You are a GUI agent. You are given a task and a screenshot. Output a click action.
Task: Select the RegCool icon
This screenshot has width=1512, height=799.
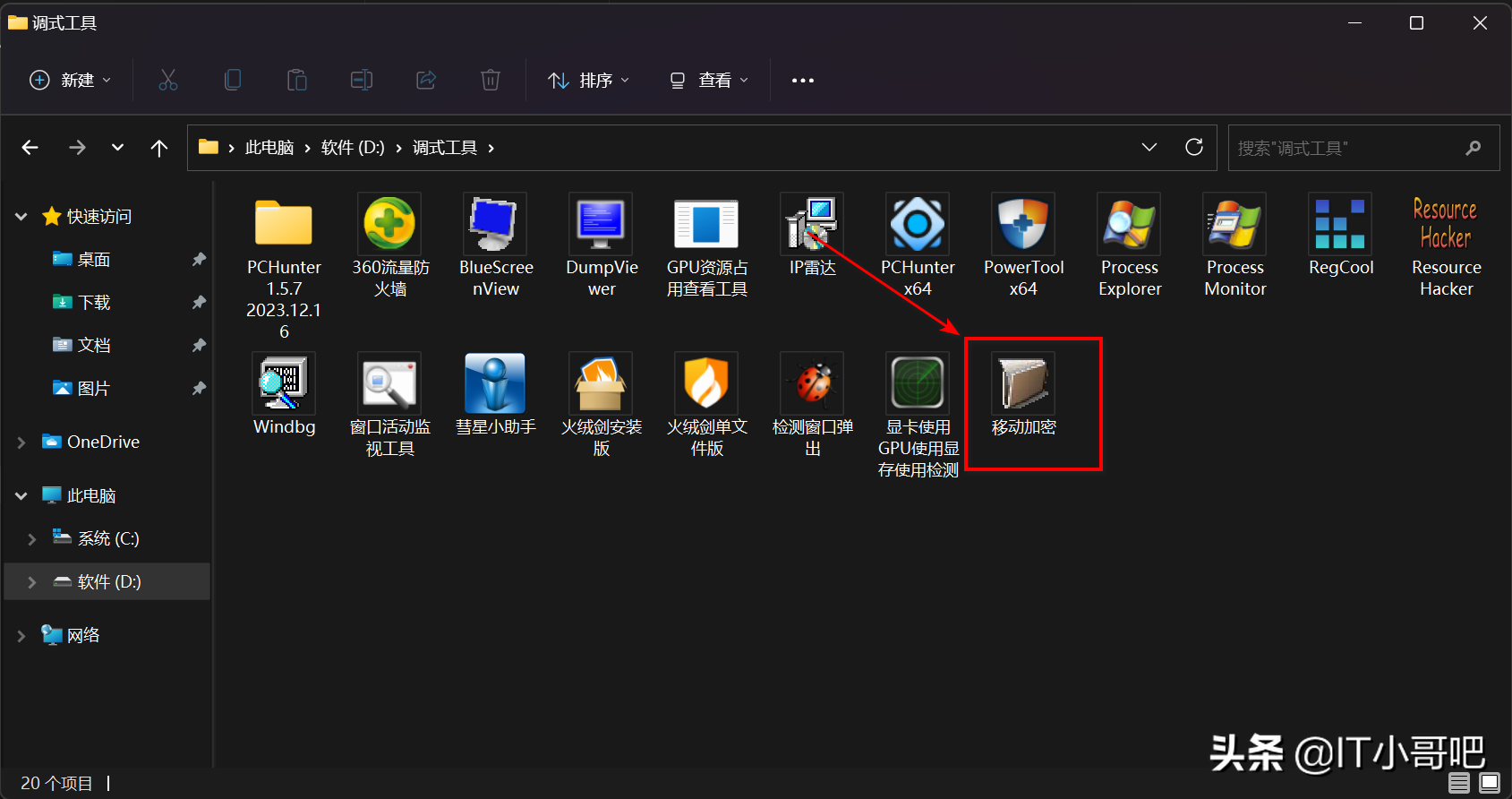pos(1340,225)
